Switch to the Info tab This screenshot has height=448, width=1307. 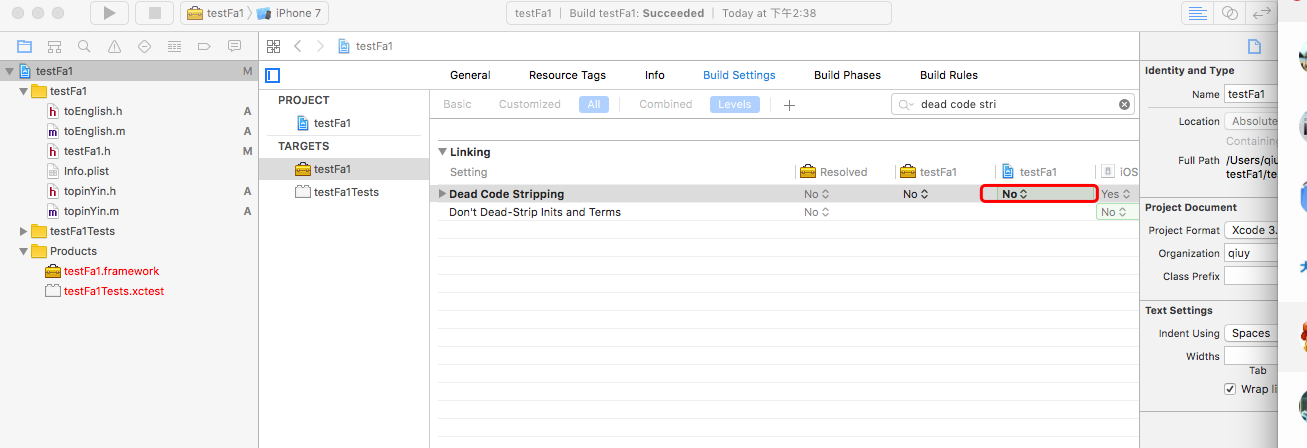coord(655,75)
